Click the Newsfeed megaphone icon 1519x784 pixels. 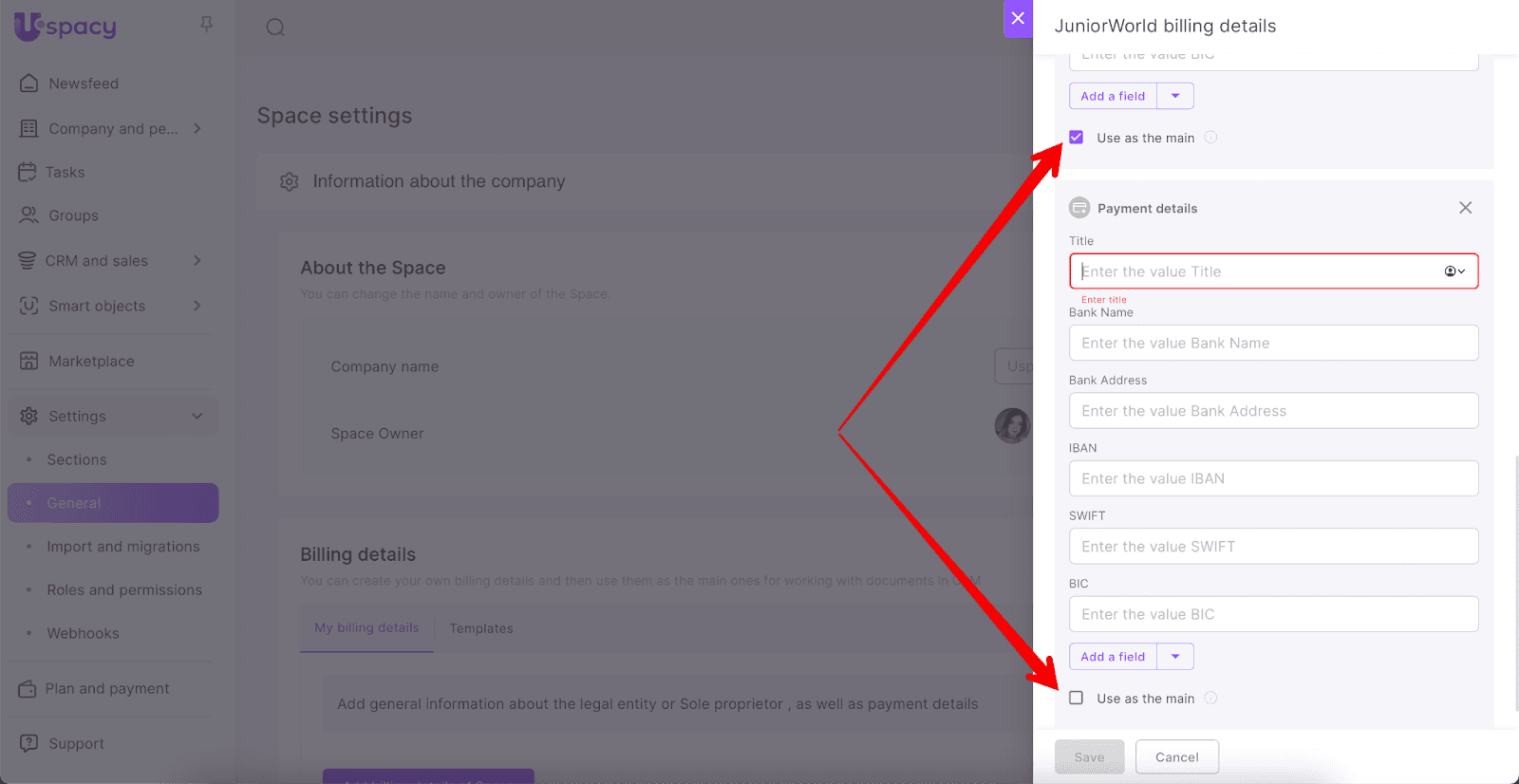click(x=29, y=84)
